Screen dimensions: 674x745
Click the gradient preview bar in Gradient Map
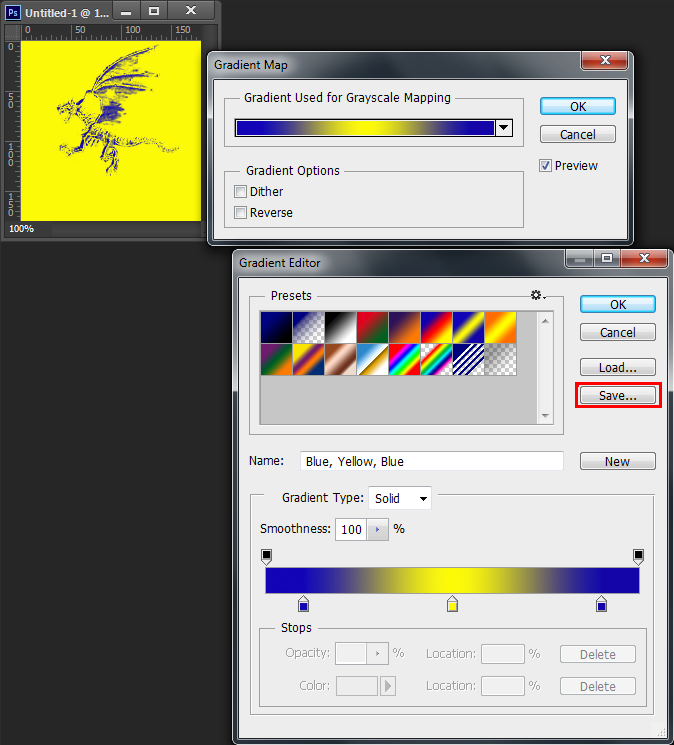365,128
